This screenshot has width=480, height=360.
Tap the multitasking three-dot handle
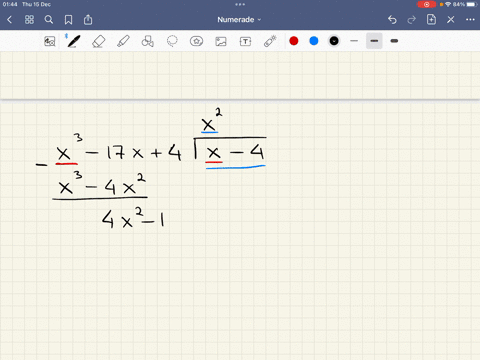point(240,4)
